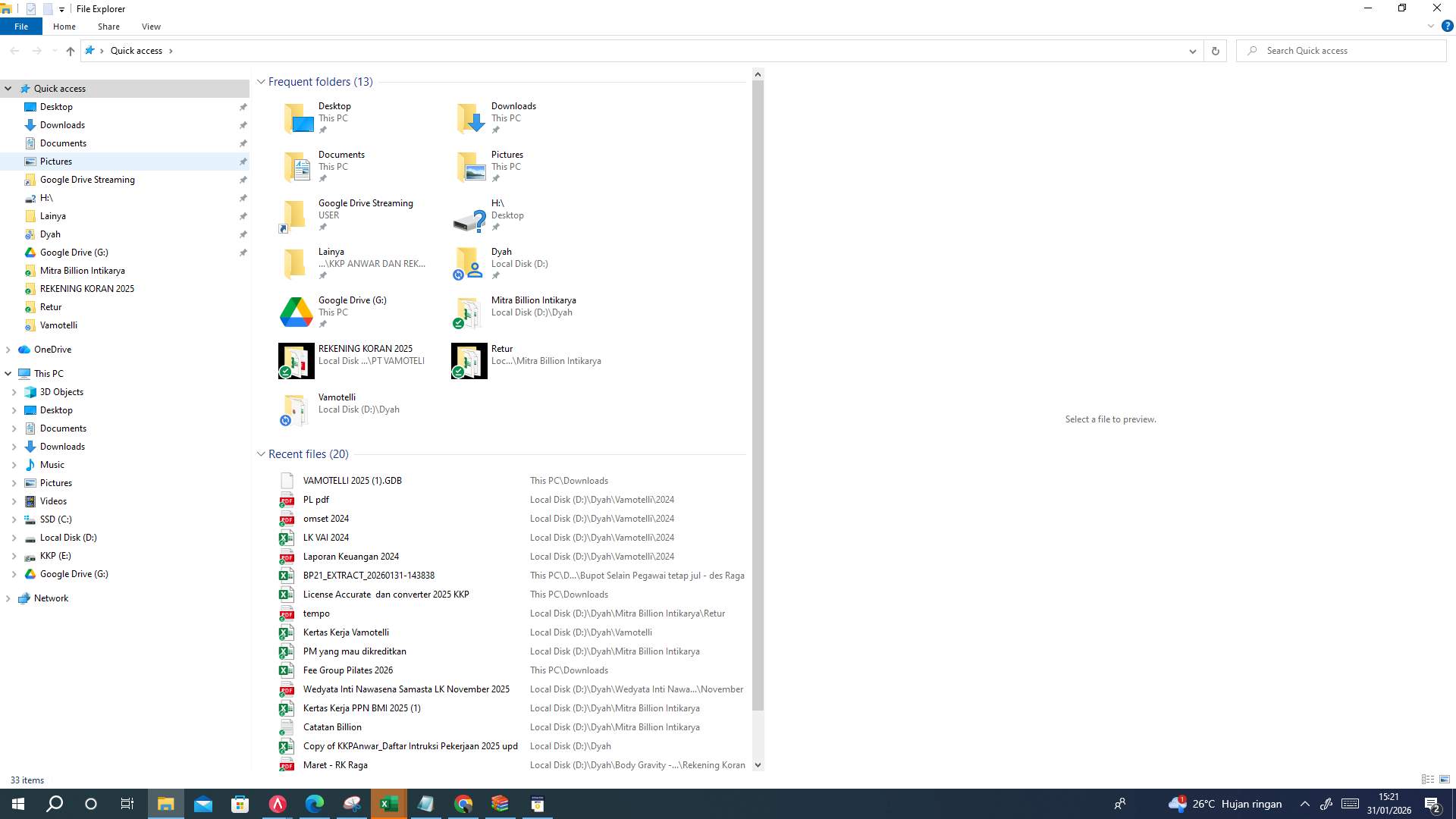Image resolution: width=1456 pixels, height=819 pixels.
Task: Unpin Pictures from Quick access
Action: 243,162
